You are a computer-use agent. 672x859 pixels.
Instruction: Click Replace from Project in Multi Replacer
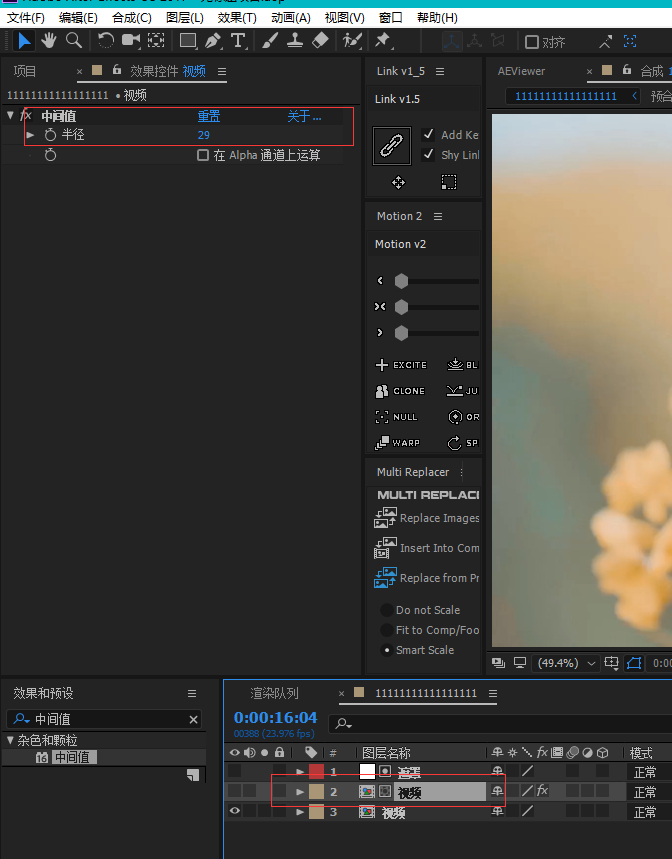[x=427, y=578]
